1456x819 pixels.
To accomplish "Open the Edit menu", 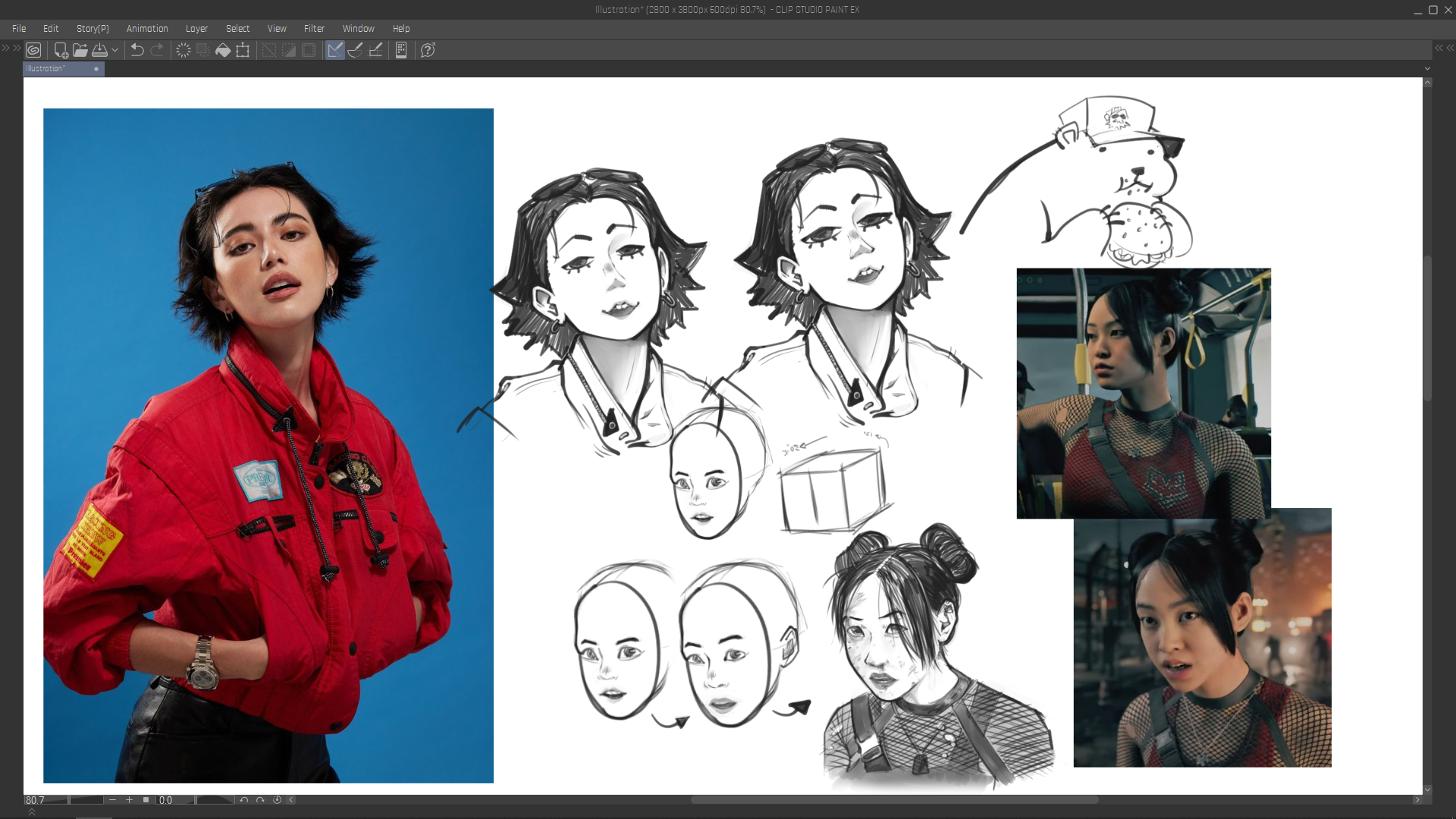I will click(x=51, y=29).
